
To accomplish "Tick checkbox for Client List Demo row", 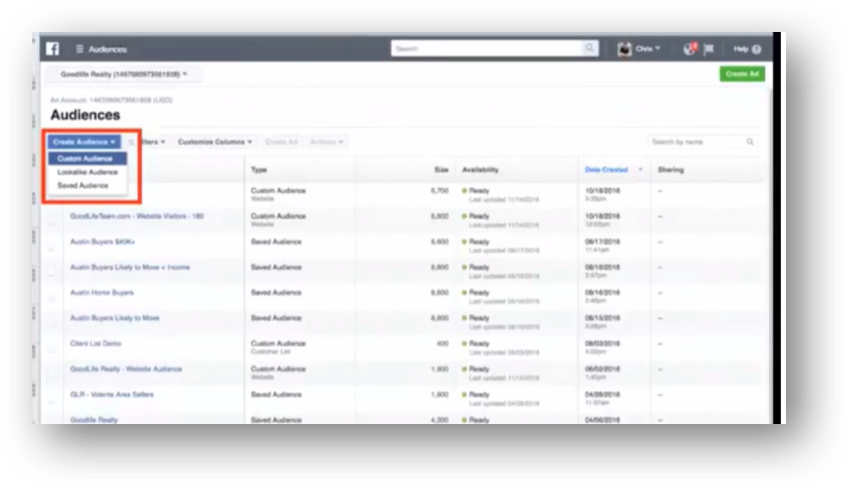I will tap(52, 348).
